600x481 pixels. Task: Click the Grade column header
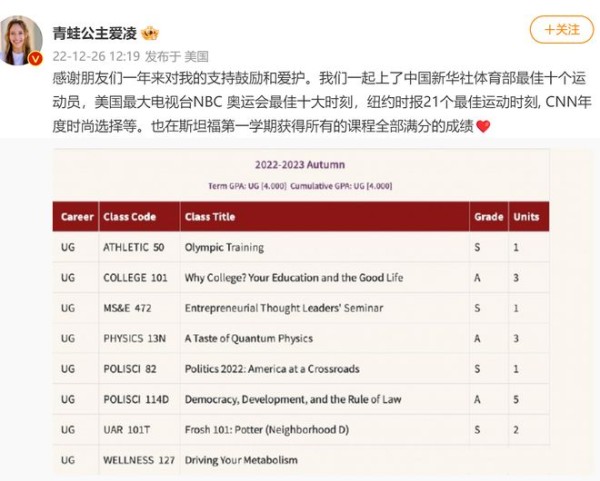pyautogui.click(x=489, y=217)
